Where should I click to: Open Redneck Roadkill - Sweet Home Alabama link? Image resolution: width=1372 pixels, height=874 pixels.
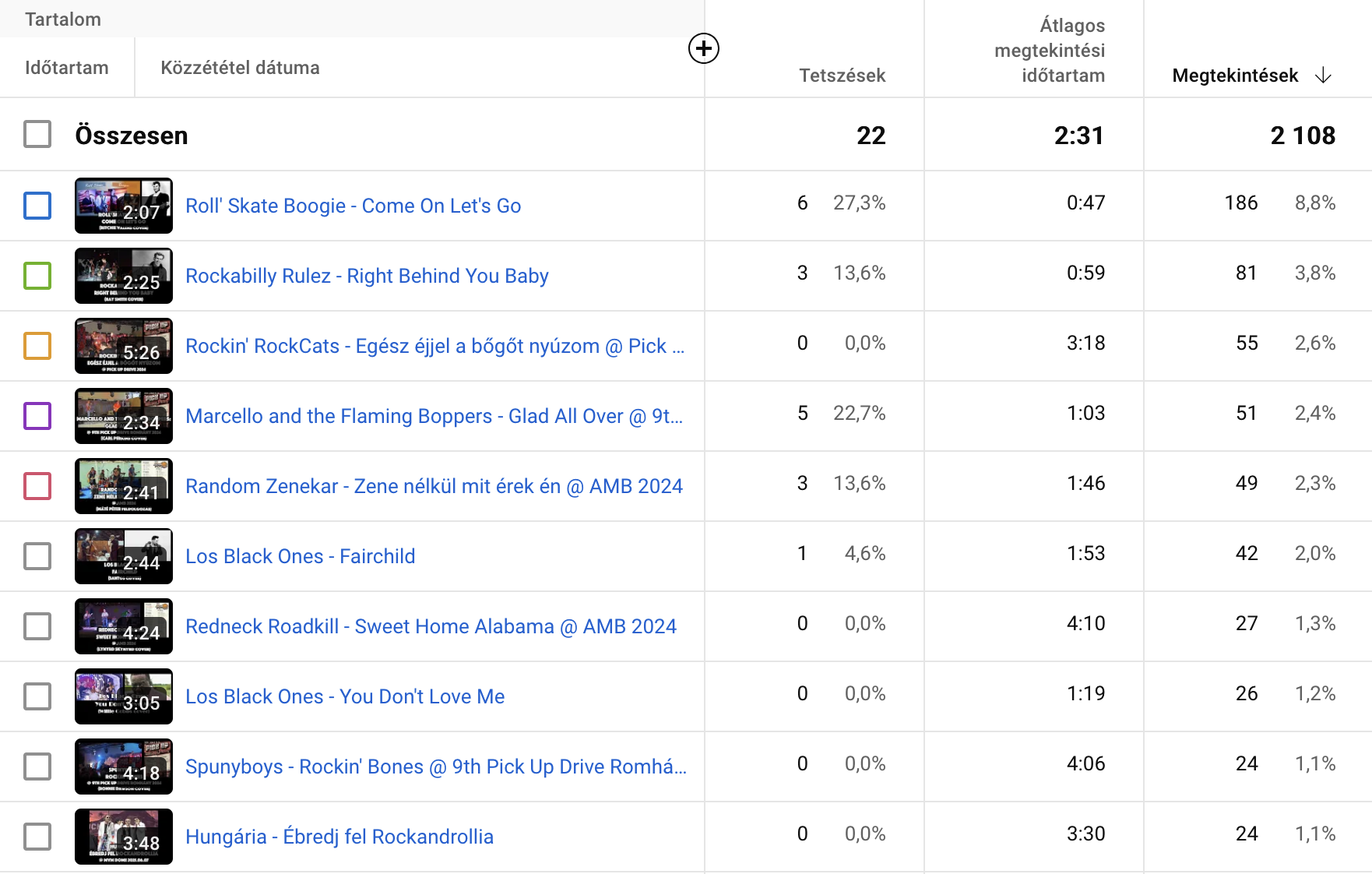(431, 626)
